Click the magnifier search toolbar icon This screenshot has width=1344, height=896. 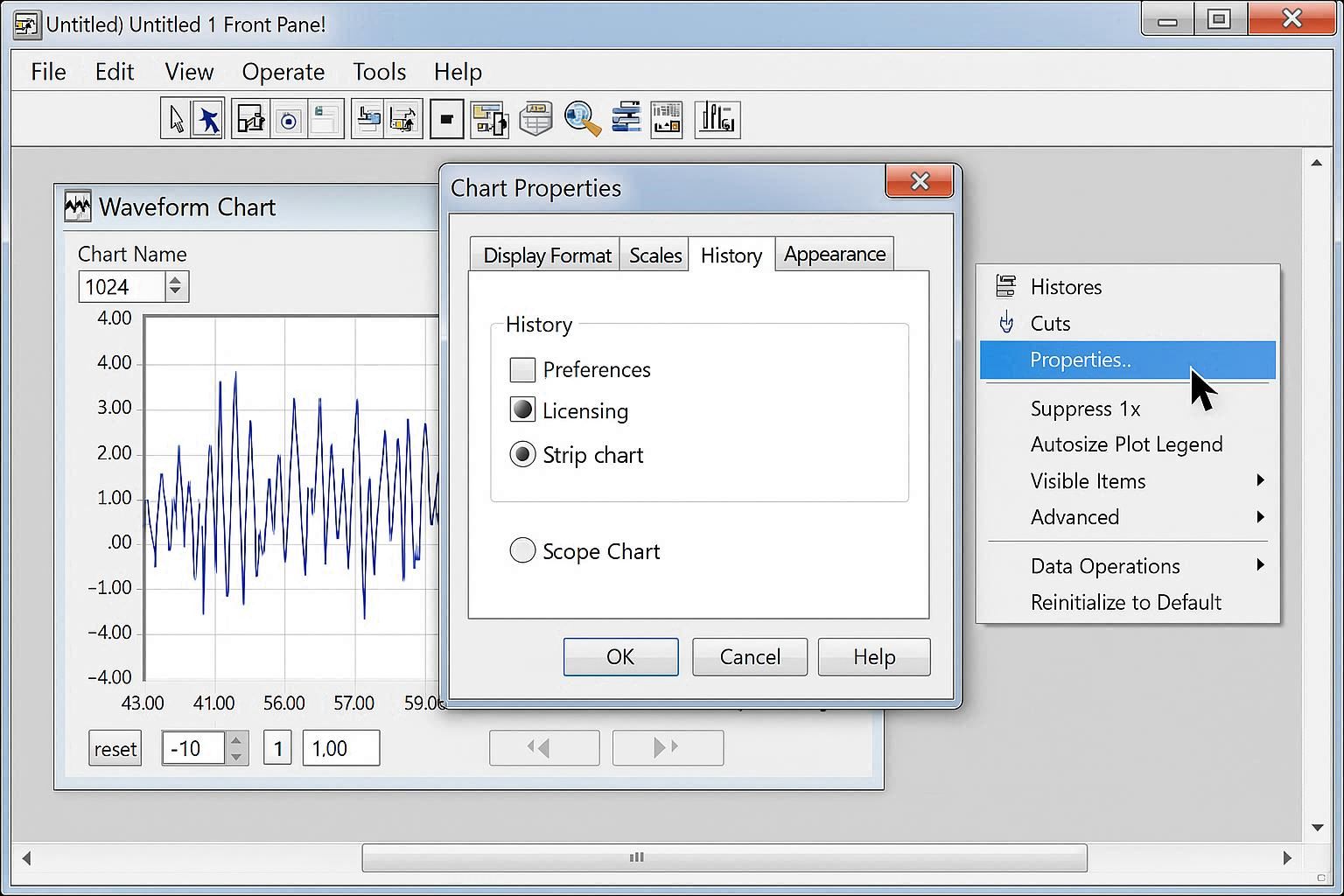click(x=582, y=117)
